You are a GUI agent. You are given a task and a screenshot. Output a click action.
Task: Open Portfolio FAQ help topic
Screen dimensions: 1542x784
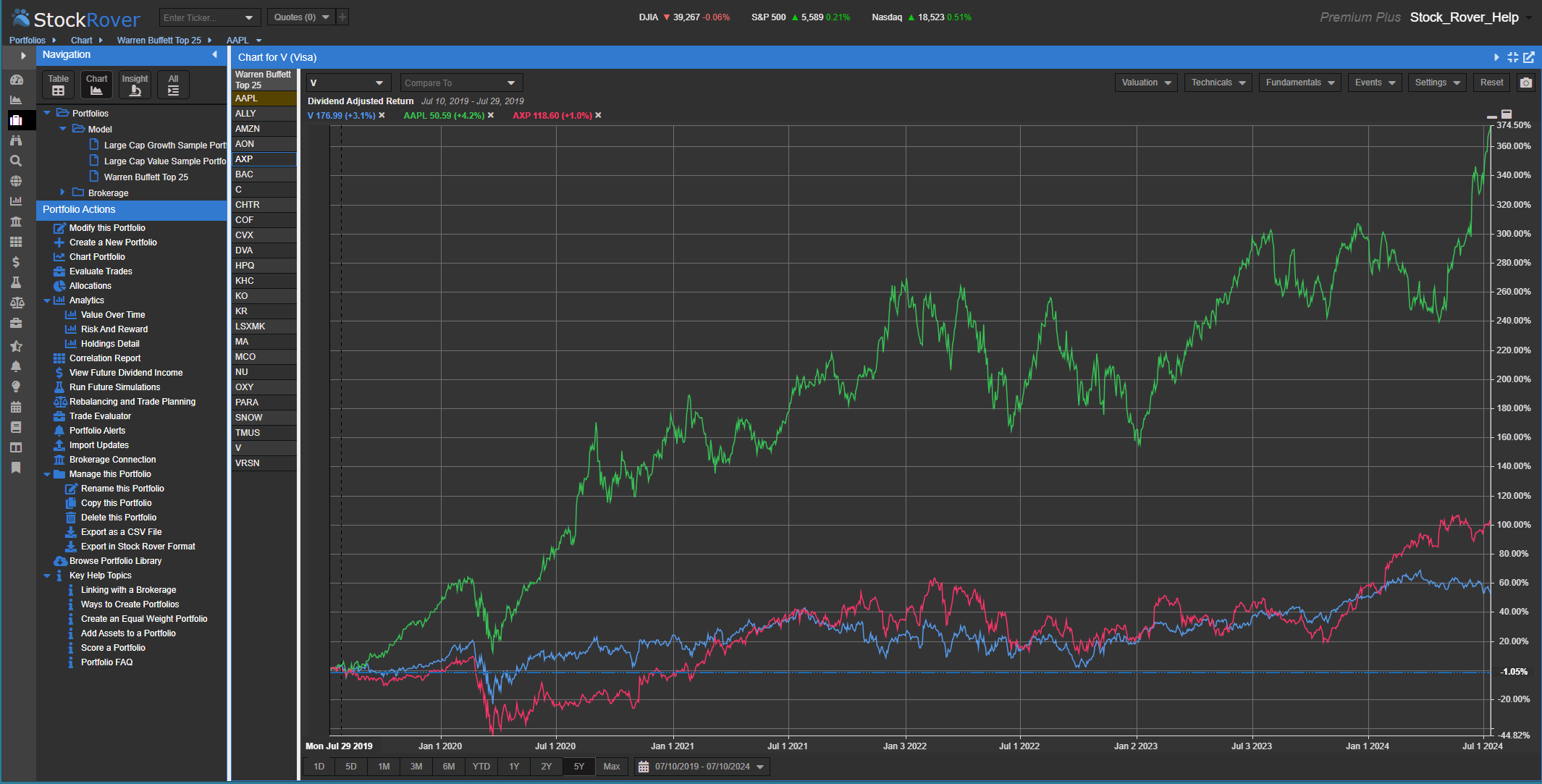106,662
